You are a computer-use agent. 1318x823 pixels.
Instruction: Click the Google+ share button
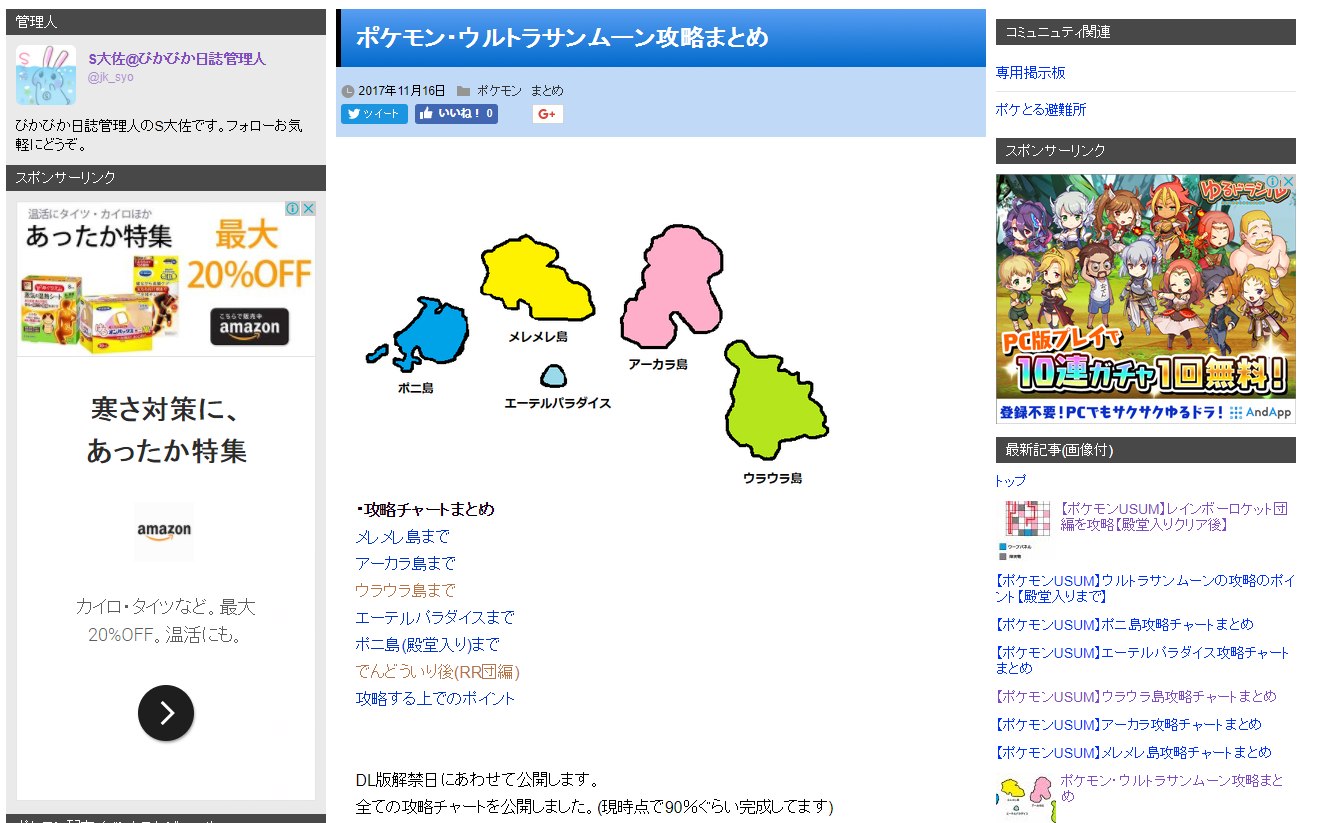(x=547, y=114)
